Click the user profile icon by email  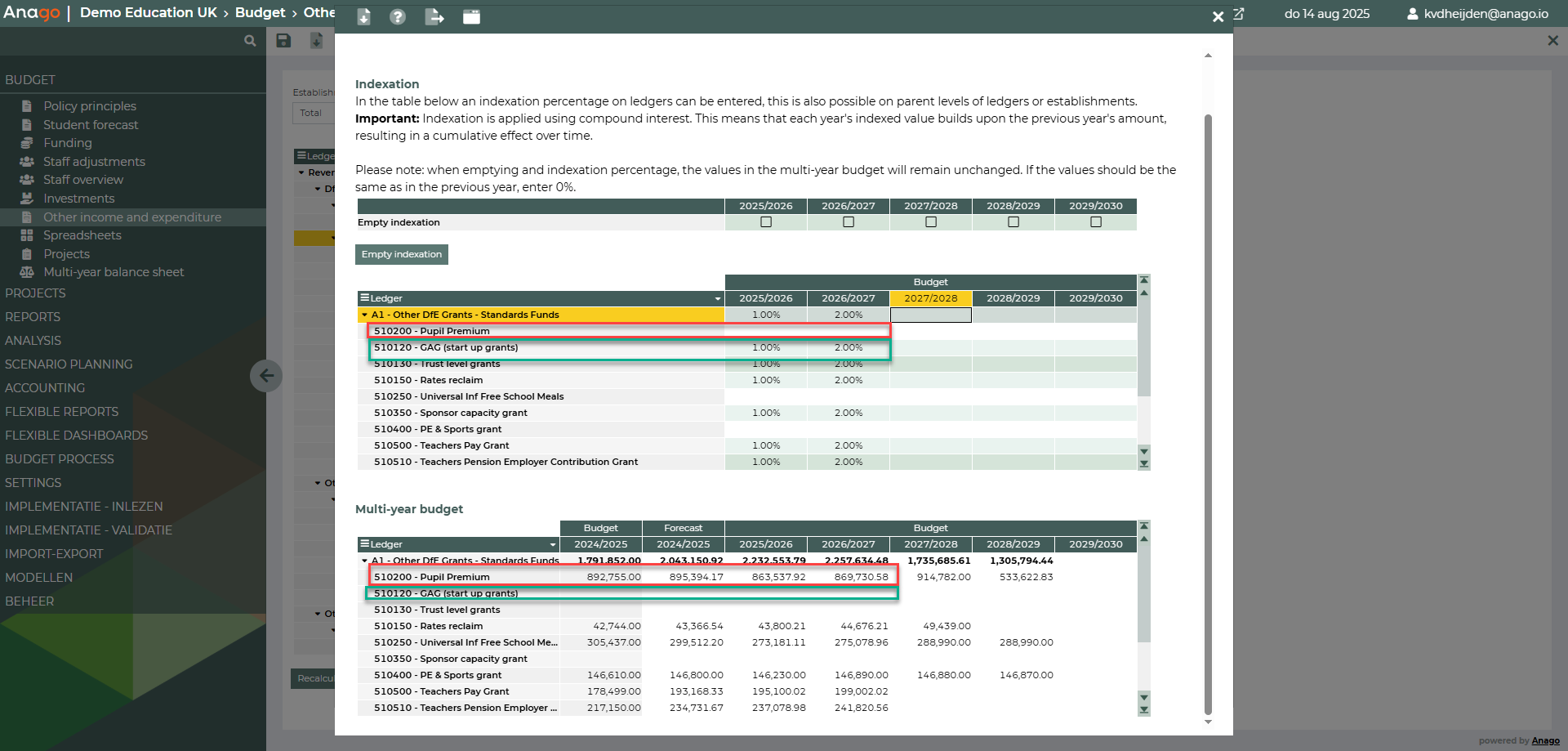(x=1412, y=14)
